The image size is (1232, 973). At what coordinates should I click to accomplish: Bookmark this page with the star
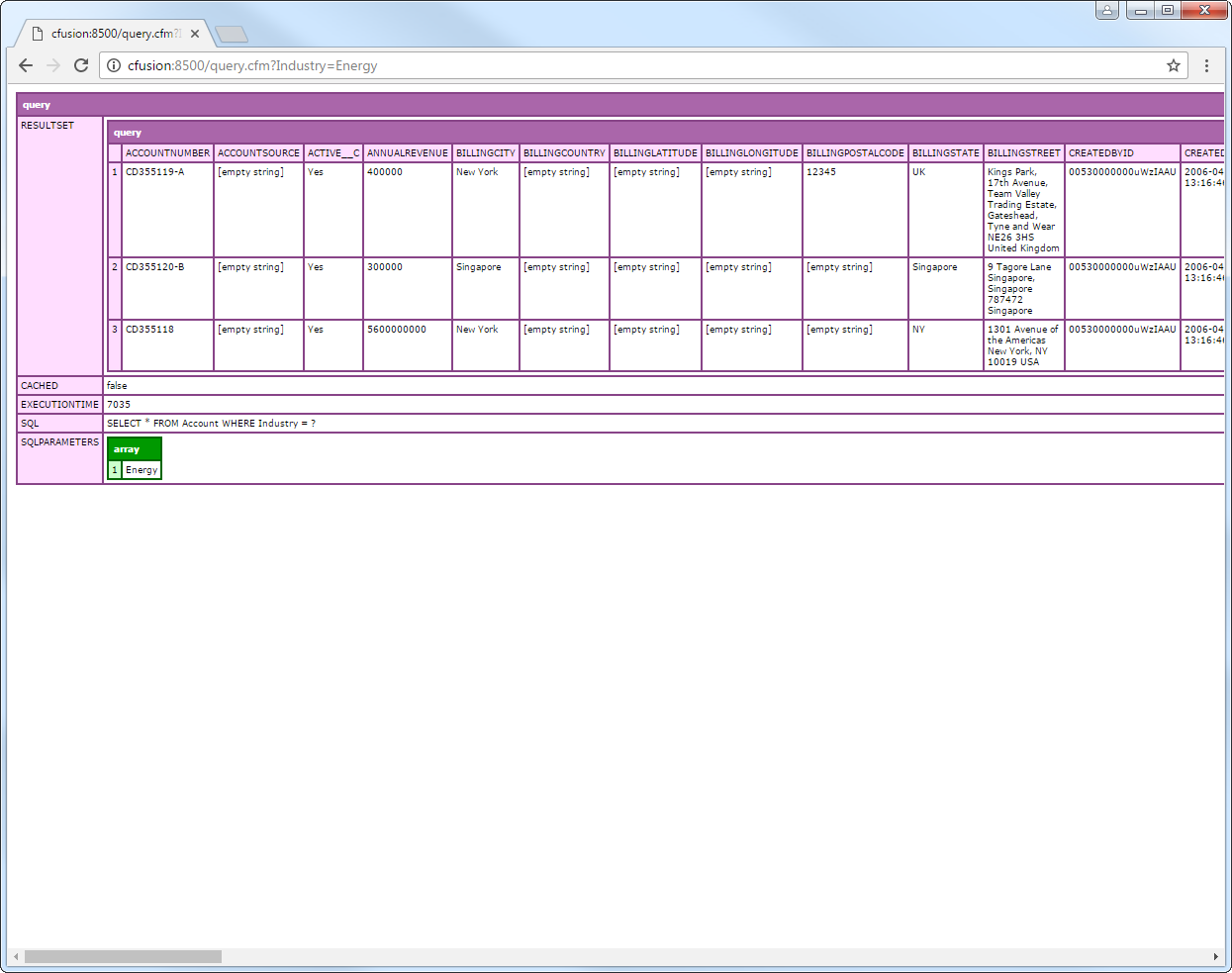pyautogui.click(x=1173, y=65)
